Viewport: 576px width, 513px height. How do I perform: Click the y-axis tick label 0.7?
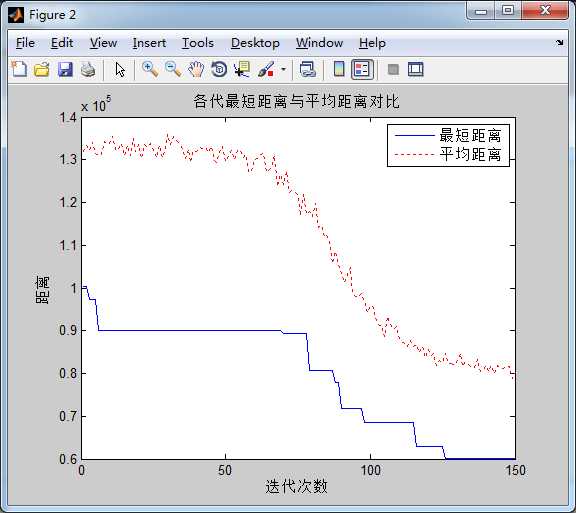click(x=68, y=416)
